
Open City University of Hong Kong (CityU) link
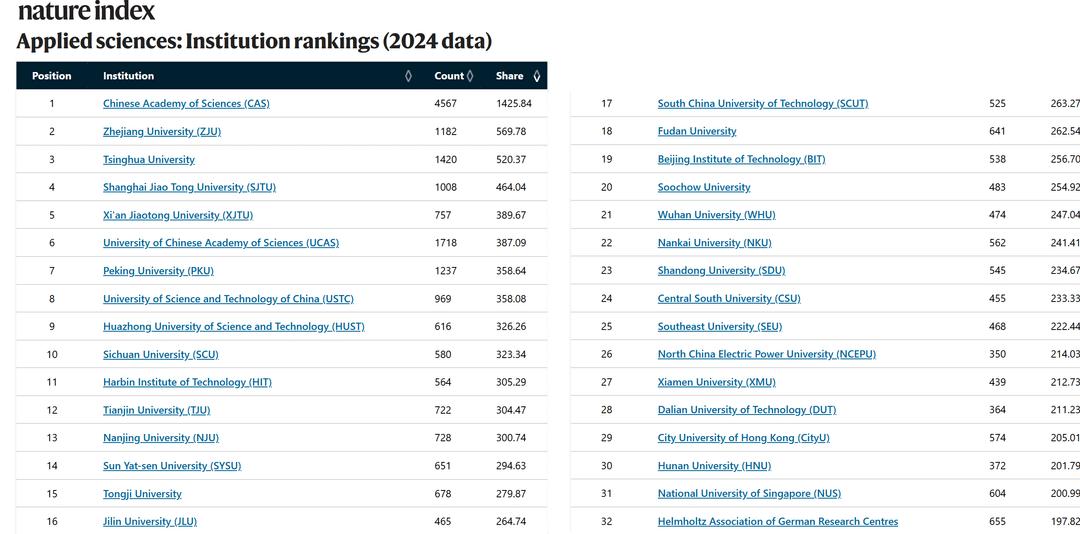click(744, 438)
